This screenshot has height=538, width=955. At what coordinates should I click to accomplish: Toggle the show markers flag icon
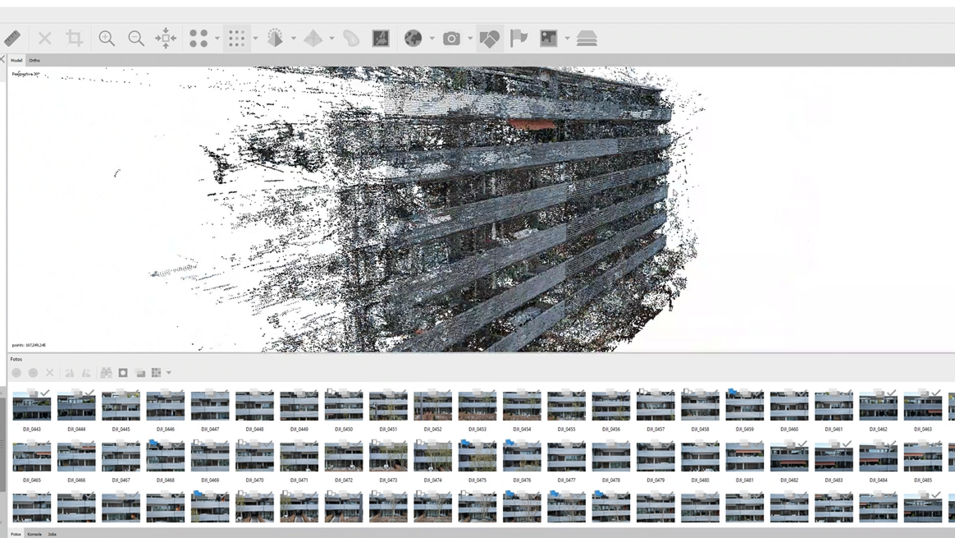pos(518,38)
